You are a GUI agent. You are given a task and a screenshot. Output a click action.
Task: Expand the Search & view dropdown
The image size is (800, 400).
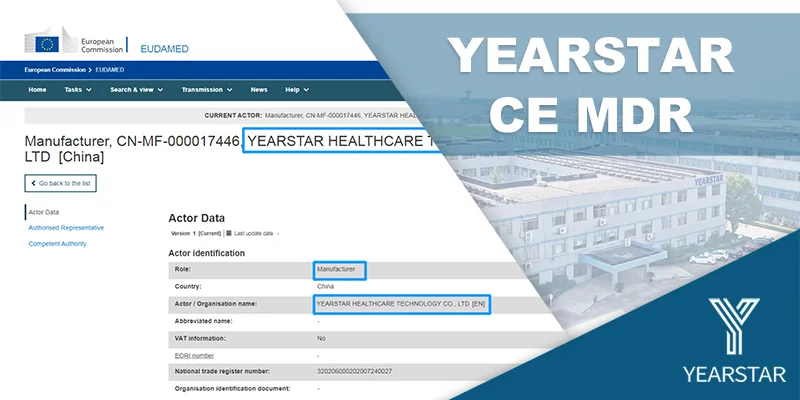pos(137,90)
